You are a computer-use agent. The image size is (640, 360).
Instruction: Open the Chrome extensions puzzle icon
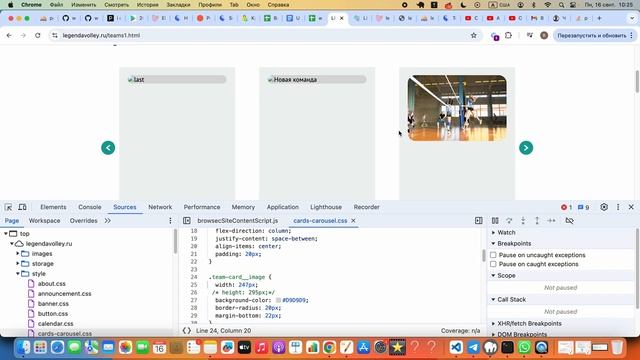coord(508,36)
